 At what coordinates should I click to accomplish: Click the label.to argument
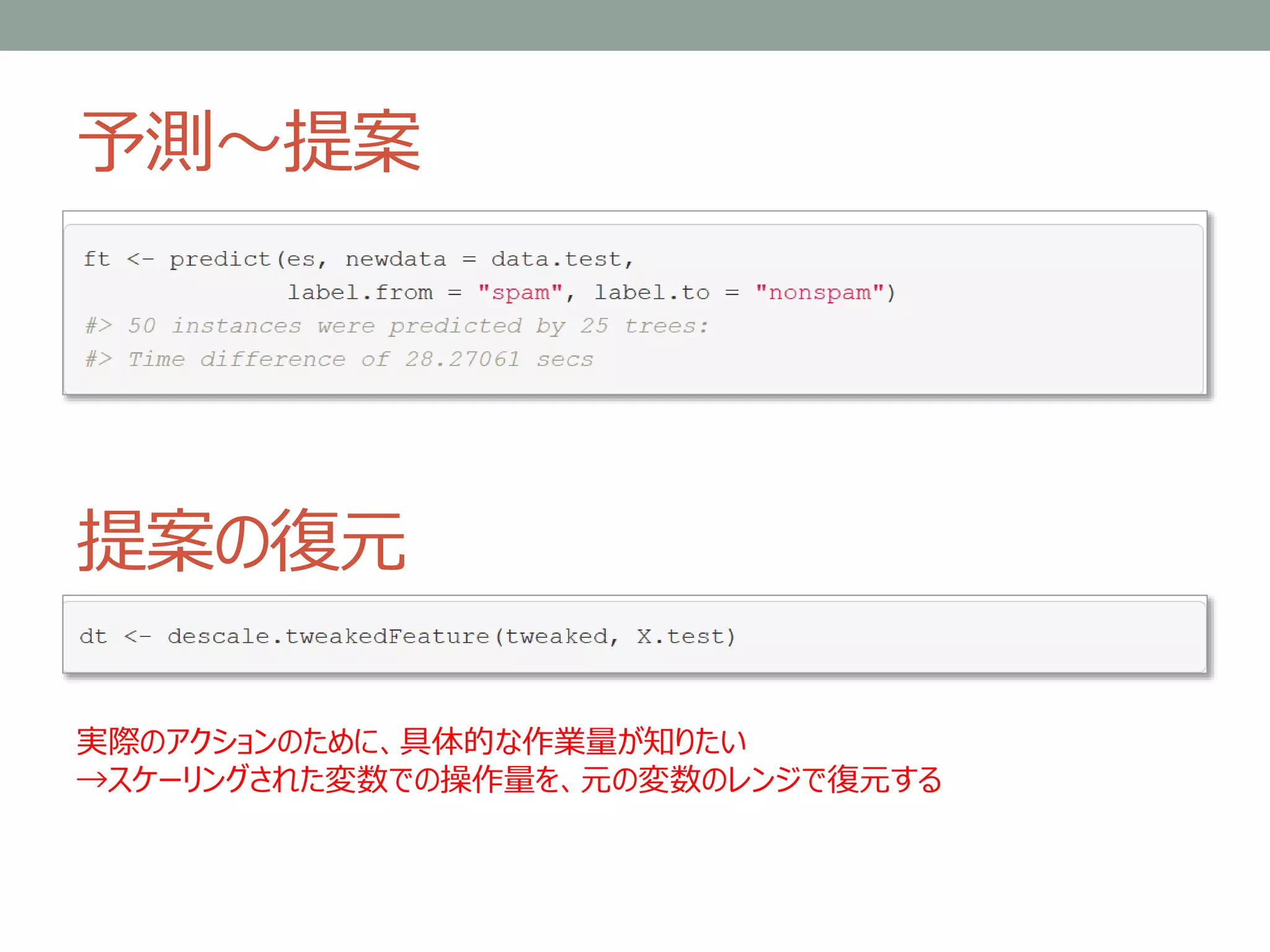click(x=652, y=293)
